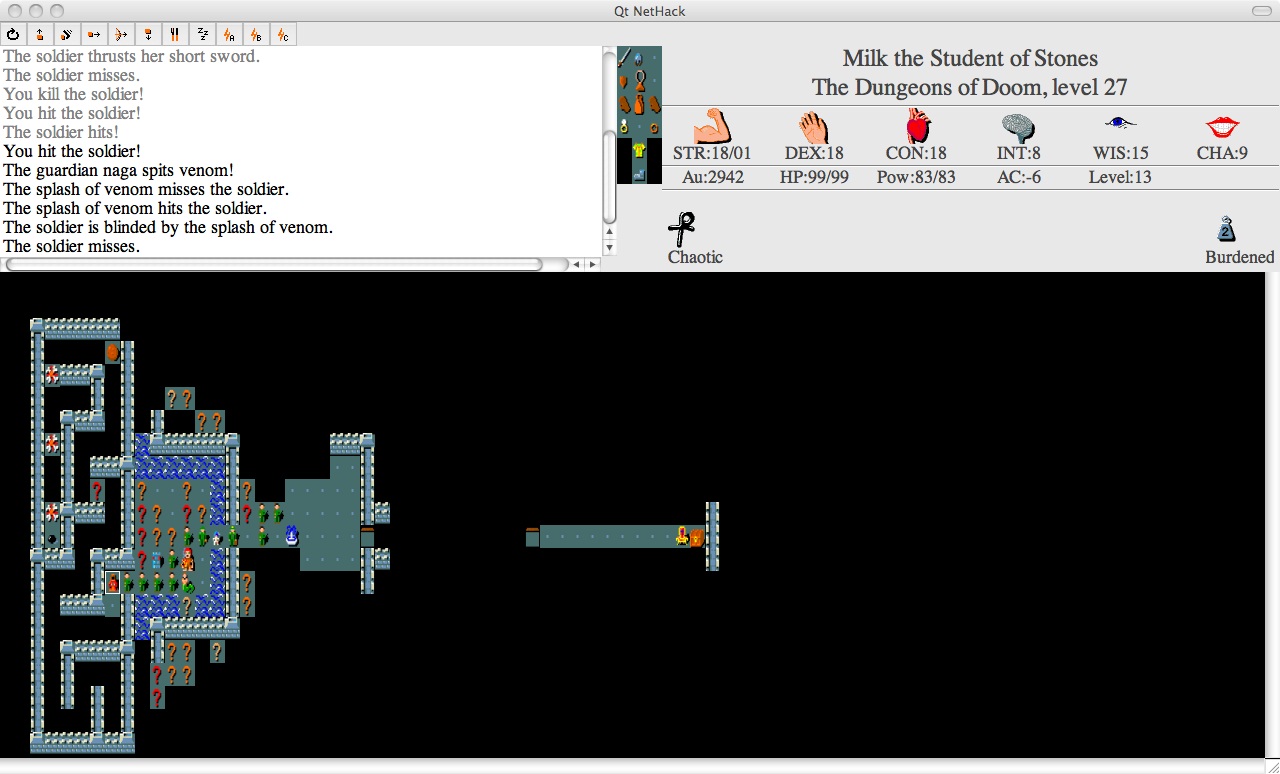Click "The splash of venom hits the soldier."
The width and height of the screenshot is (1280, 774).
click(135, 208)
